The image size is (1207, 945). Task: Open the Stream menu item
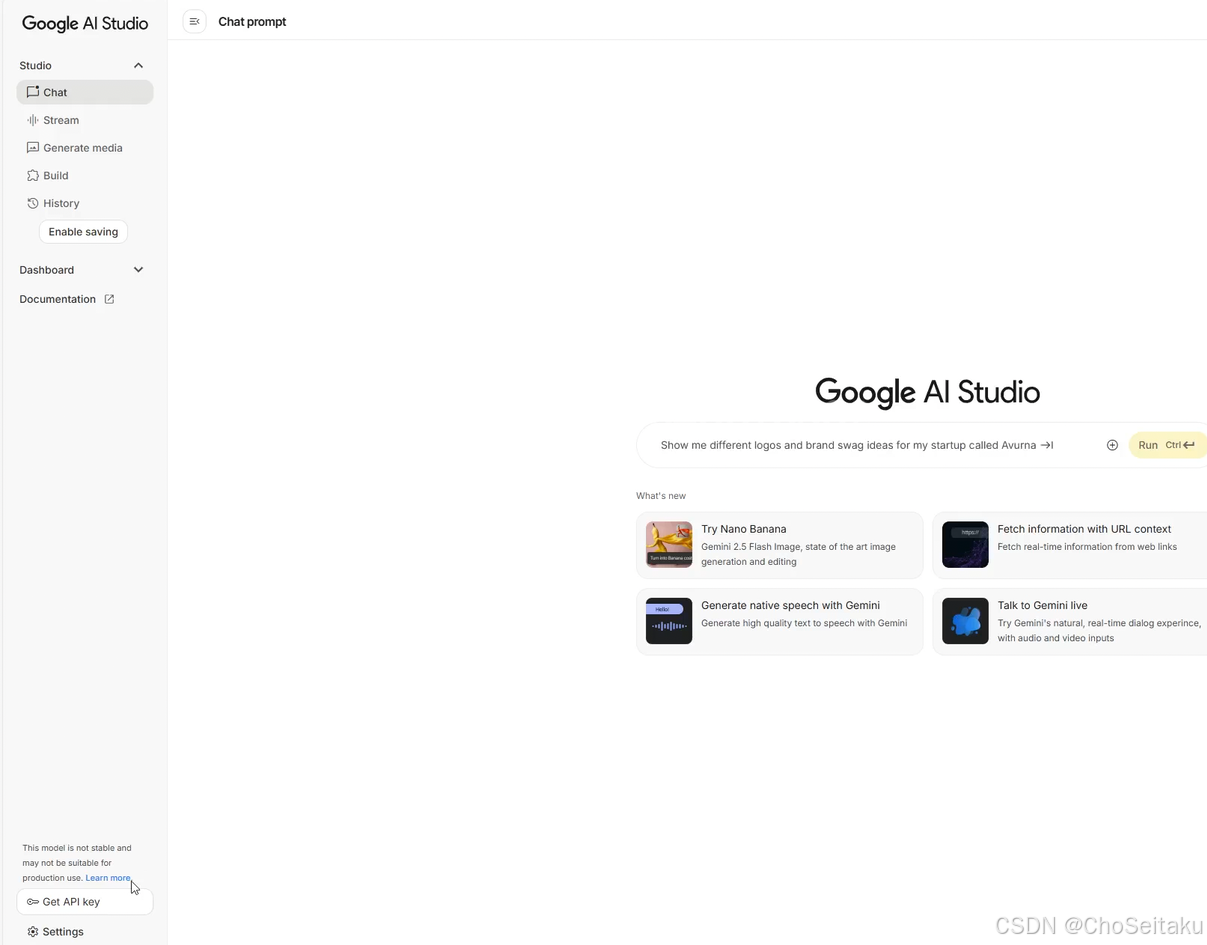(85, 120)
